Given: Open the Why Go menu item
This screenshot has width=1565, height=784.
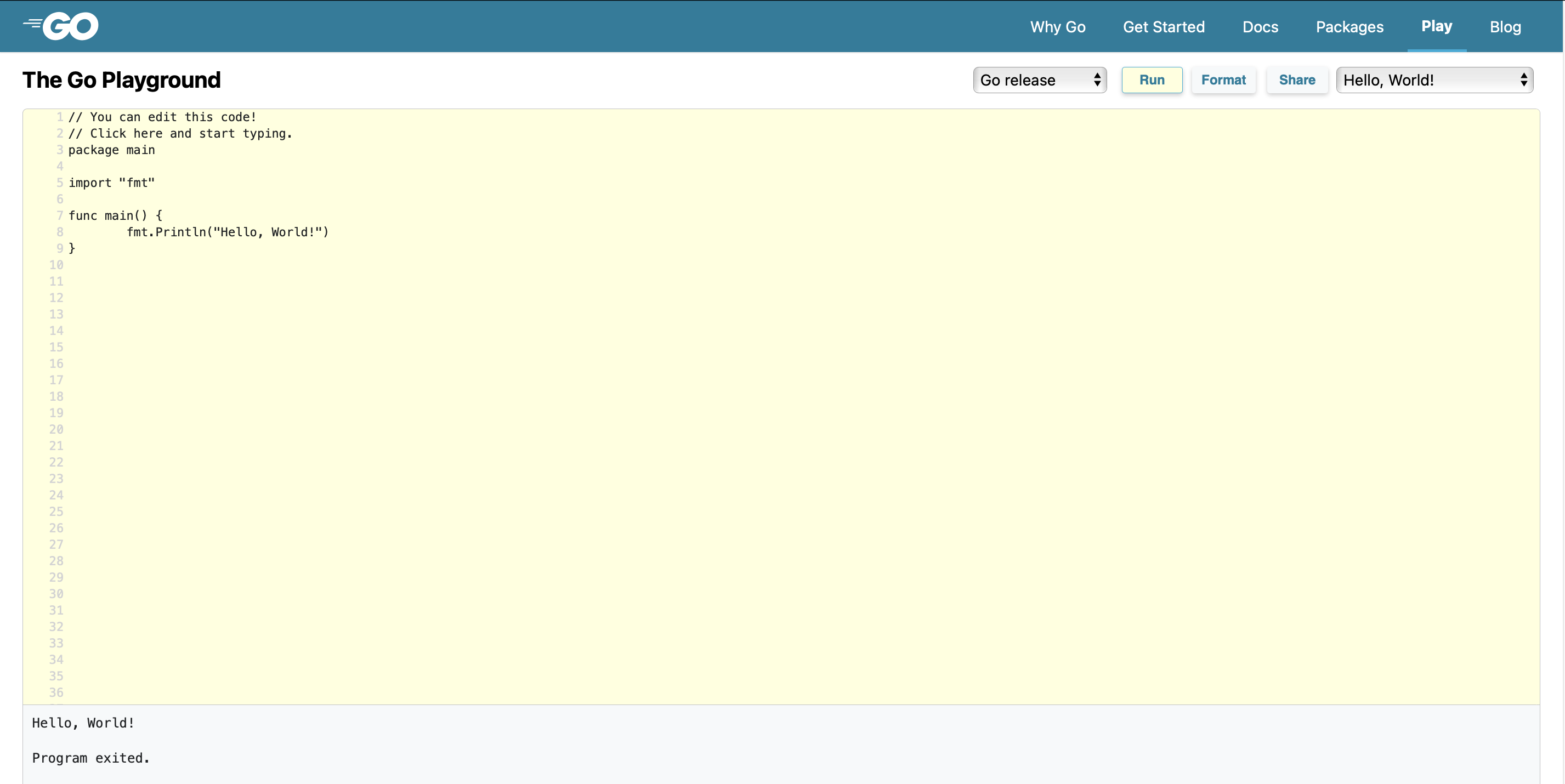Looking at the screenshot, I should [x=1057, y=27].
